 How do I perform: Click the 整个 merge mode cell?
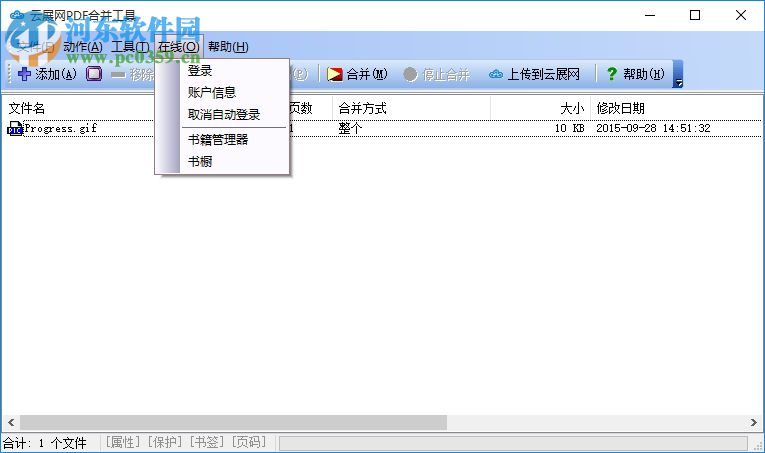tap(350, 128)
